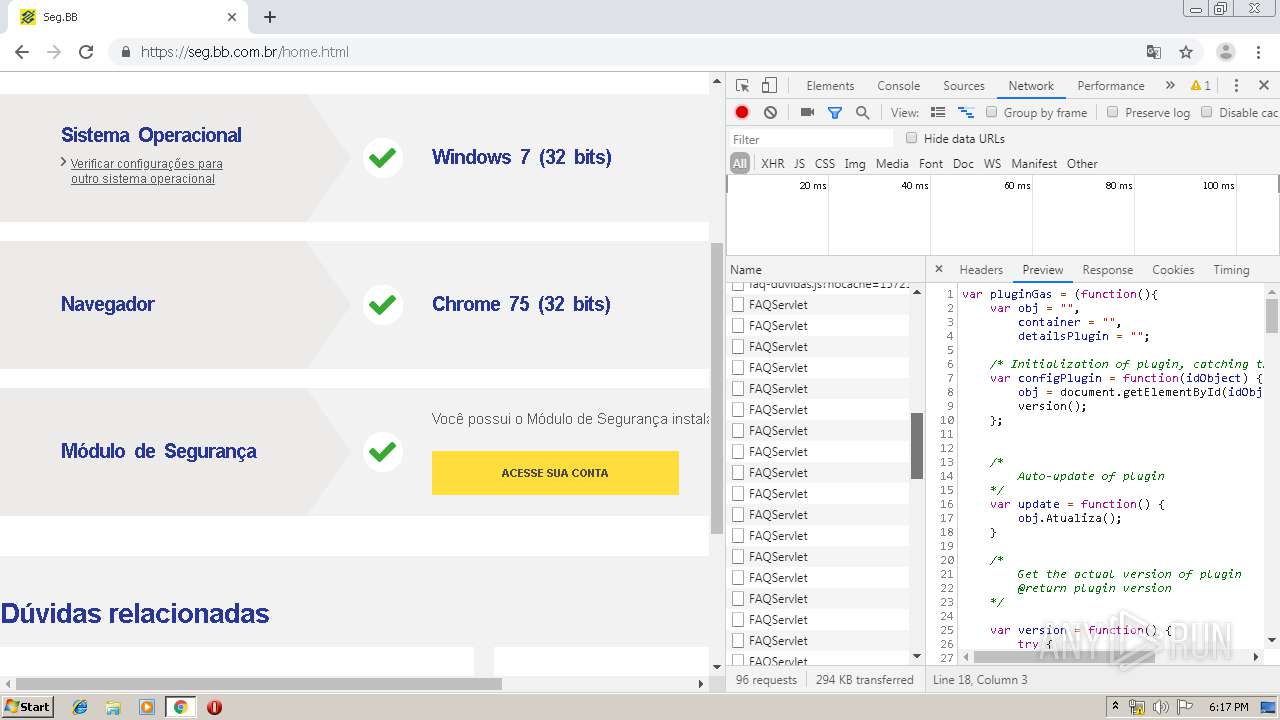Viewport: 1280px width, 720px height.
Task: Open the warnings indicator showing 1
Action: pos(1201,86)
